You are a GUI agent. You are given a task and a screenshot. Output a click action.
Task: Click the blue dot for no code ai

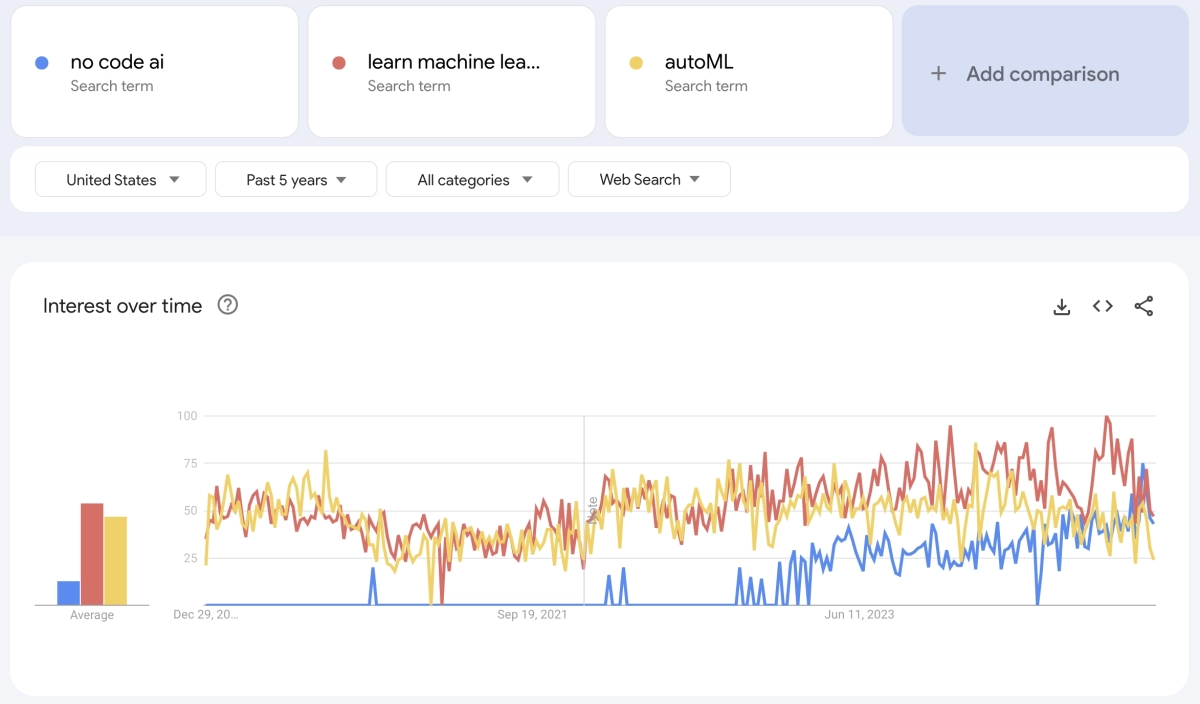(x=41, y=62)
